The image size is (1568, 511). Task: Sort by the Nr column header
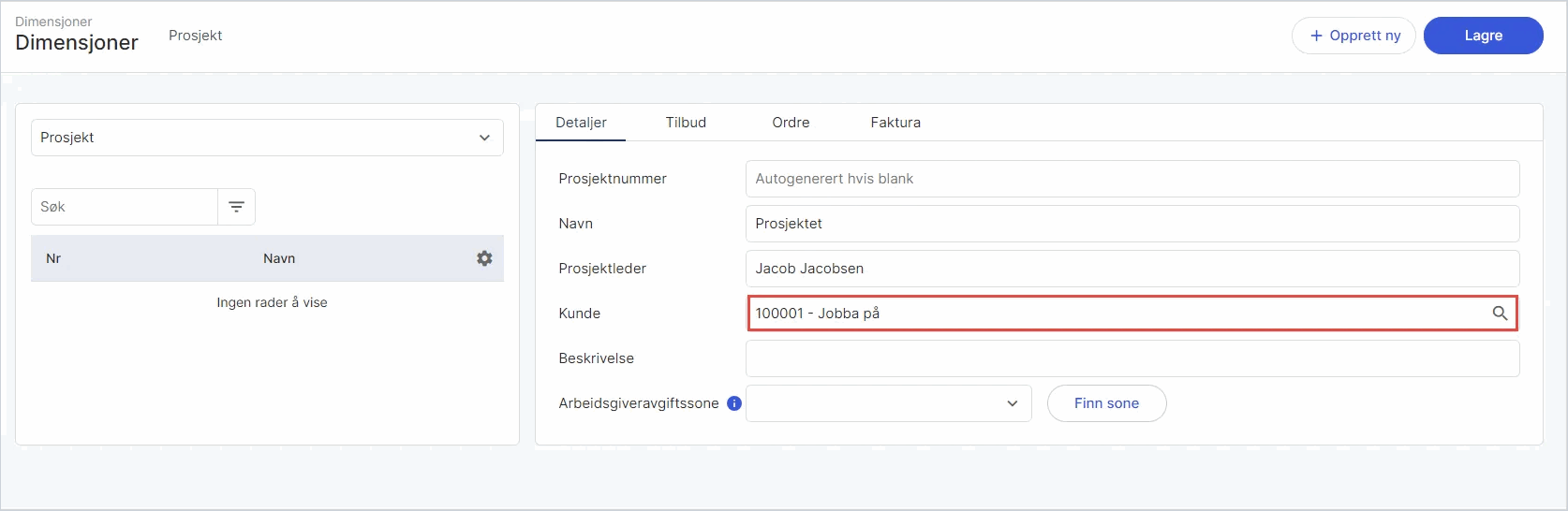tap(53, 258)
